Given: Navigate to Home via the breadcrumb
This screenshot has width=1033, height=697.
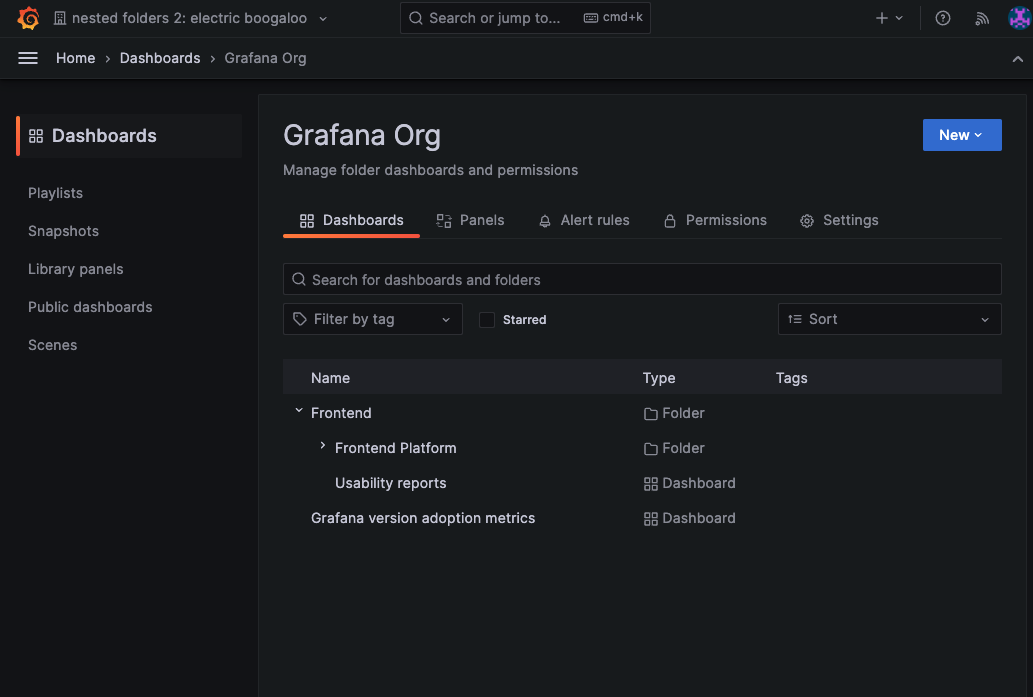Looking at the screenshot, I should (76, 58).
